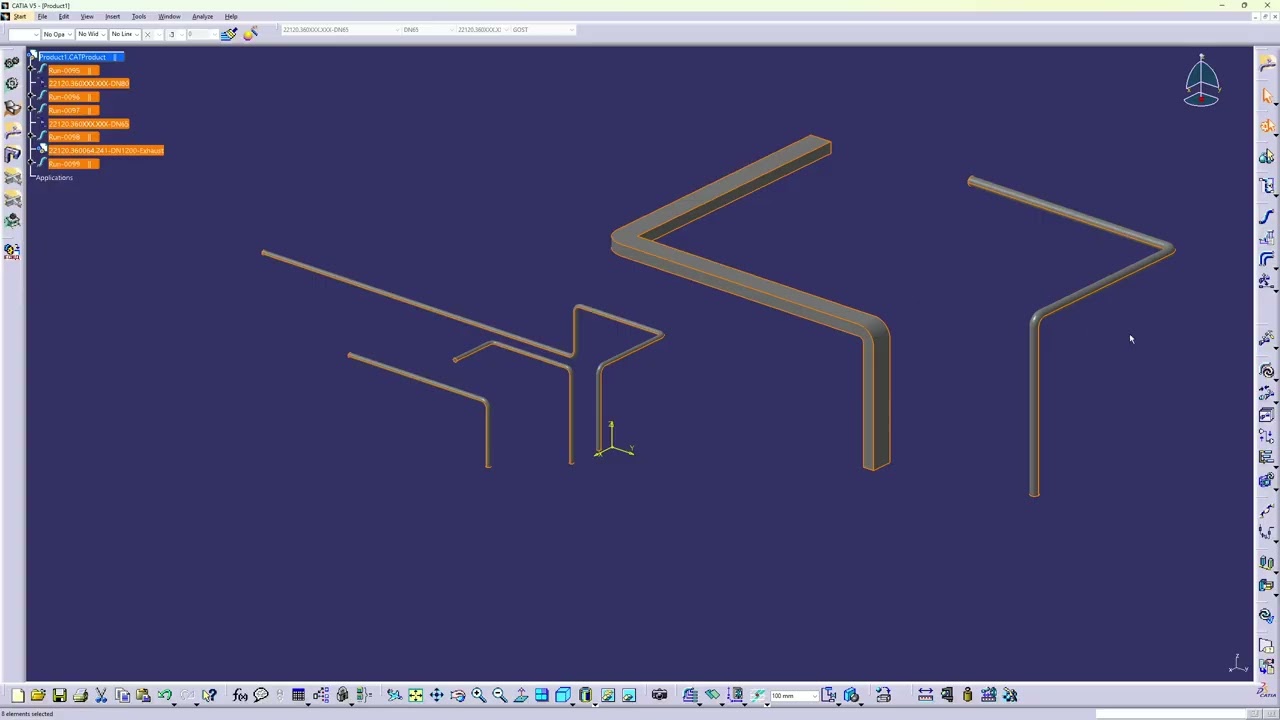This screenshot has height=720, width=1280.
Task: Click the Route a Run curve icon
Action: tap(1267, 216)
